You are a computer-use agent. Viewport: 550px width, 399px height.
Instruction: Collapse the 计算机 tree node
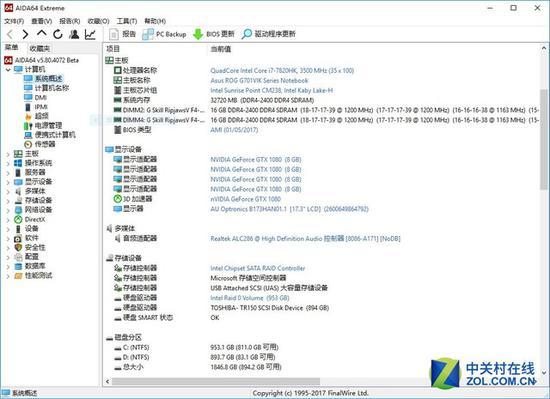[x=8, y=69]
